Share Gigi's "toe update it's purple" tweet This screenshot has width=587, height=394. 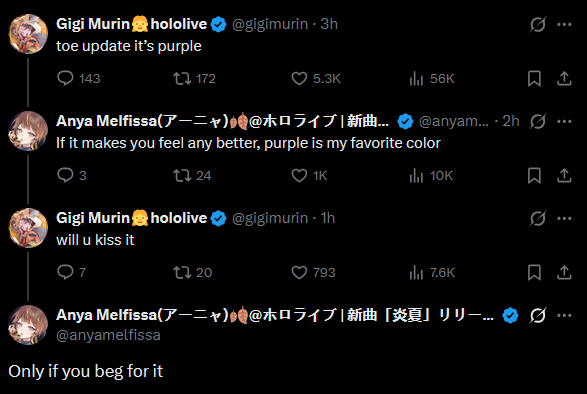tap(564, 78)
